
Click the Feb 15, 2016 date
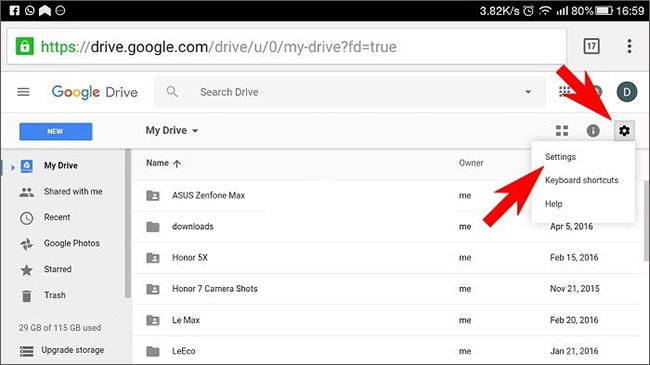click(x=574, y=258)
